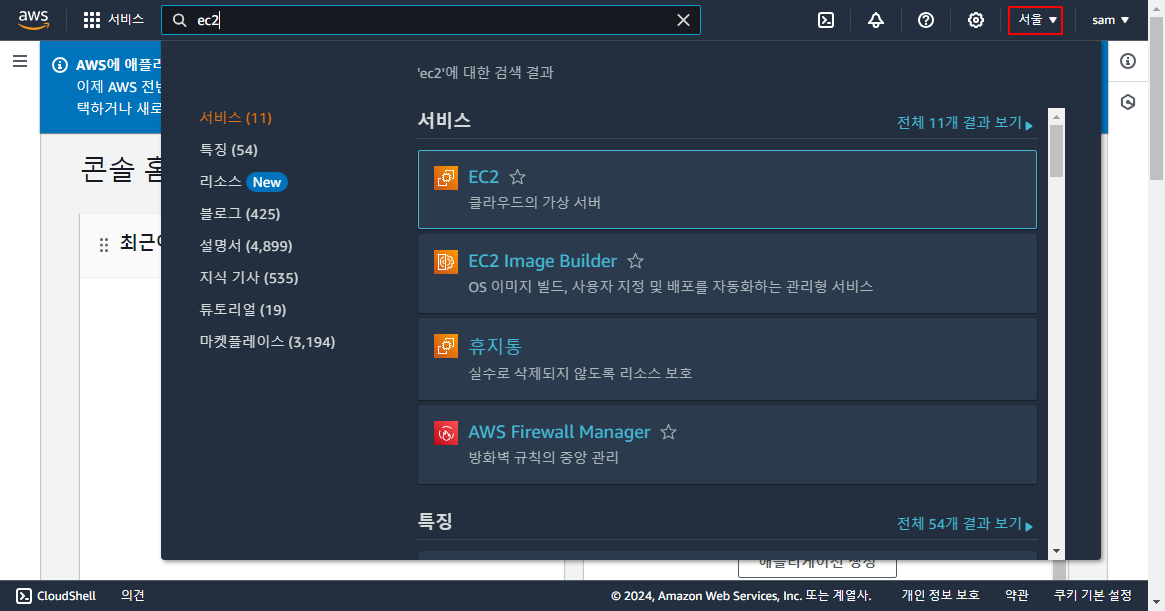Click the '클라우드의 가상 서버' description text

pyautogui.click(x=534, y=202)
